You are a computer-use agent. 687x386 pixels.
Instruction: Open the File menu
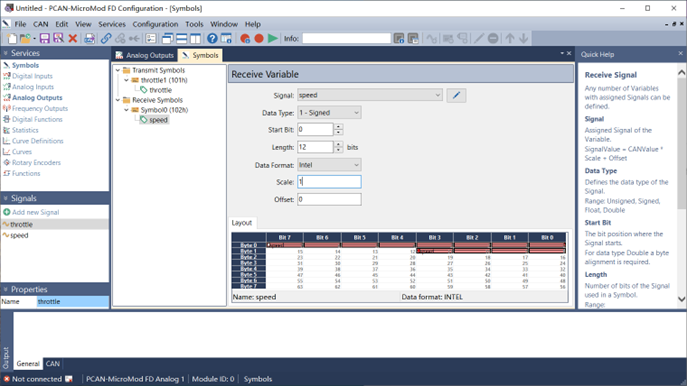(x=20, y=24)
